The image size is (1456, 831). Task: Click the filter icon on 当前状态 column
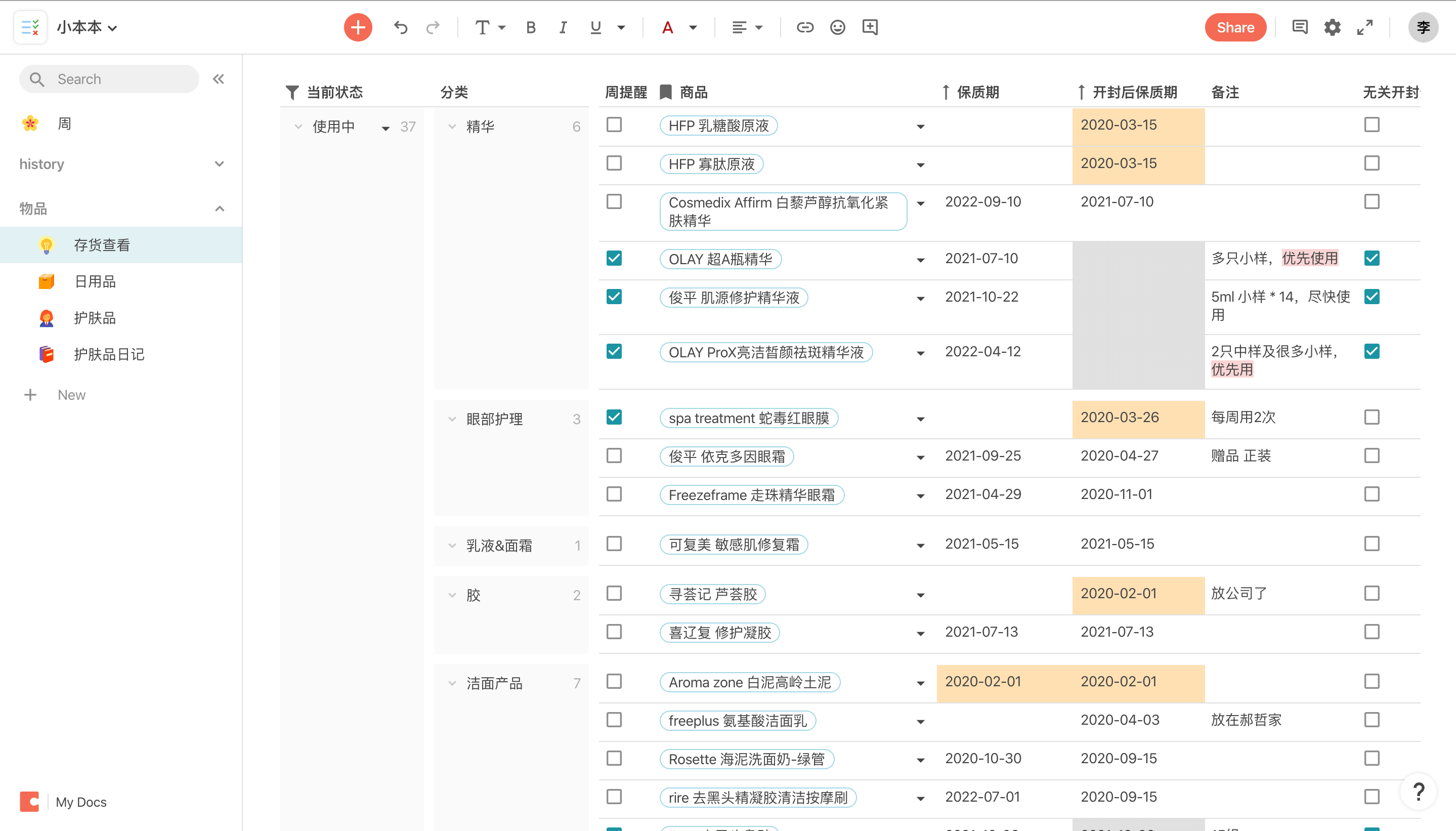[x=292, y=92]
